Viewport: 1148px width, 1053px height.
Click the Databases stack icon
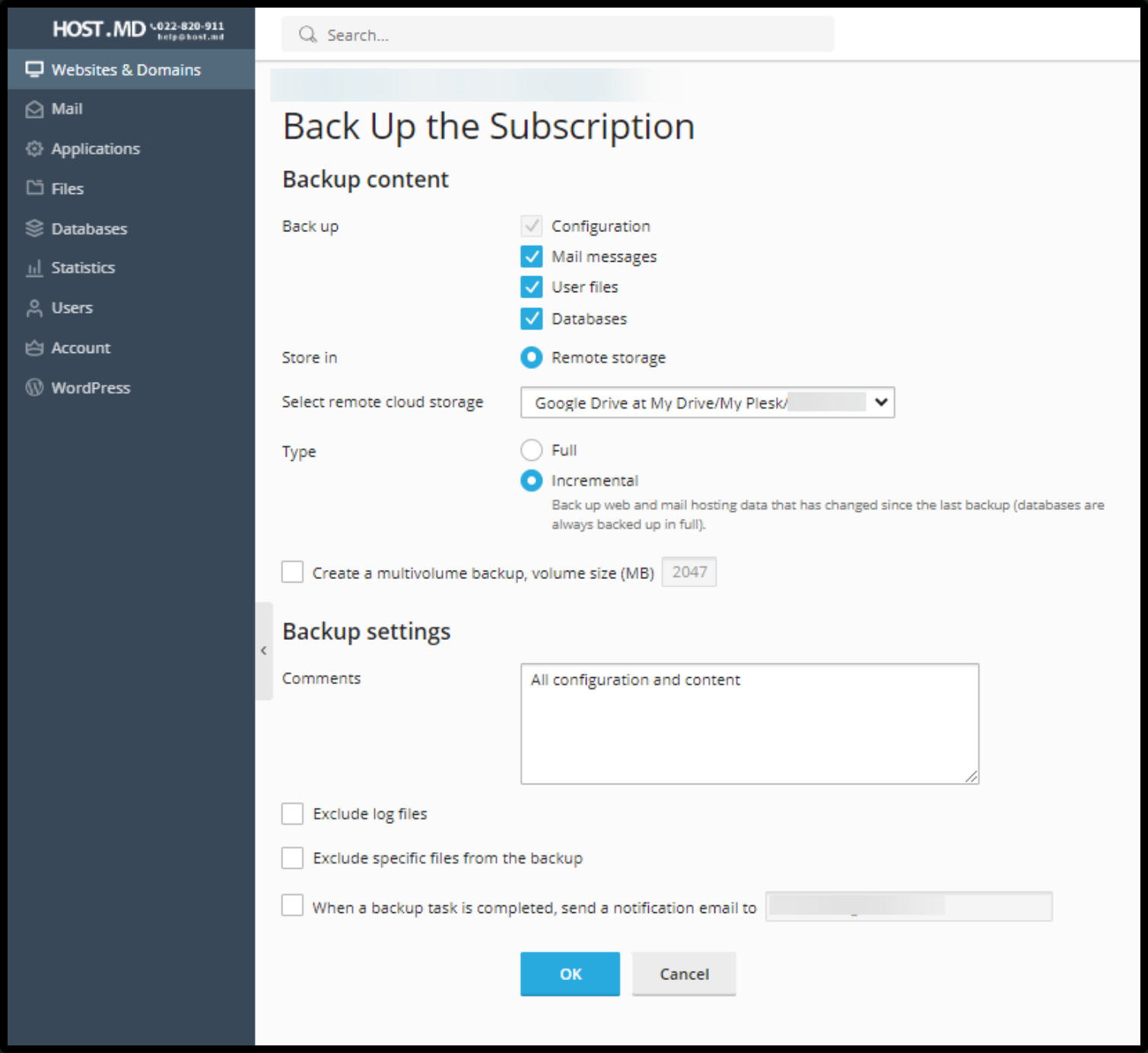(x=34, y=228)
